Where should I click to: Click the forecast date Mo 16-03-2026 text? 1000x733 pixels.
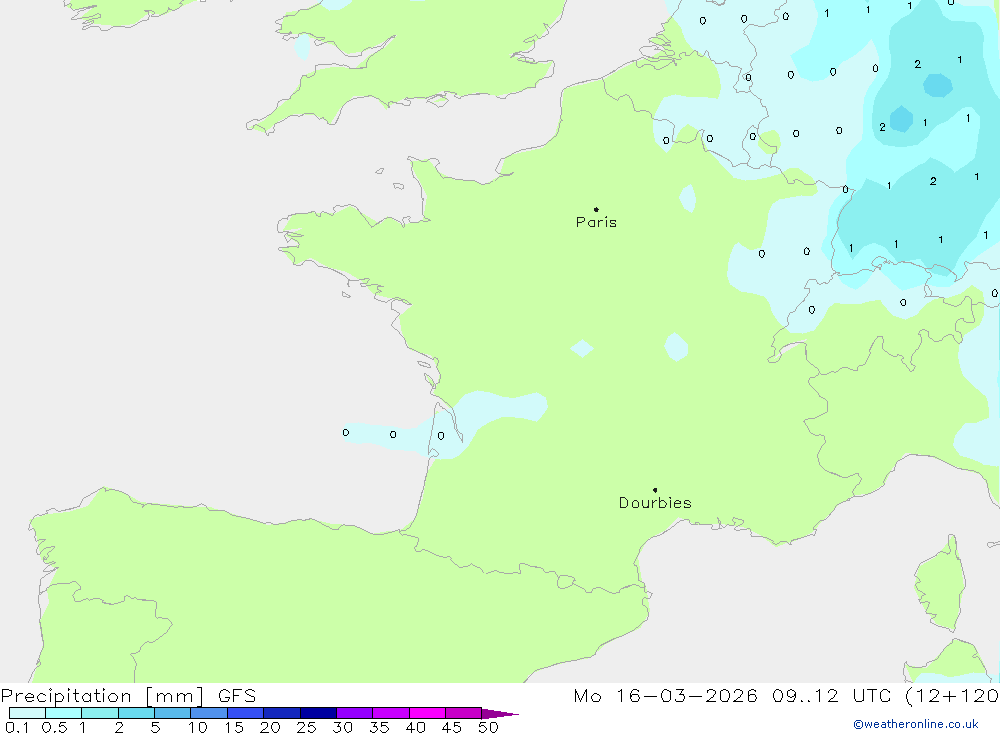point(665,695)
